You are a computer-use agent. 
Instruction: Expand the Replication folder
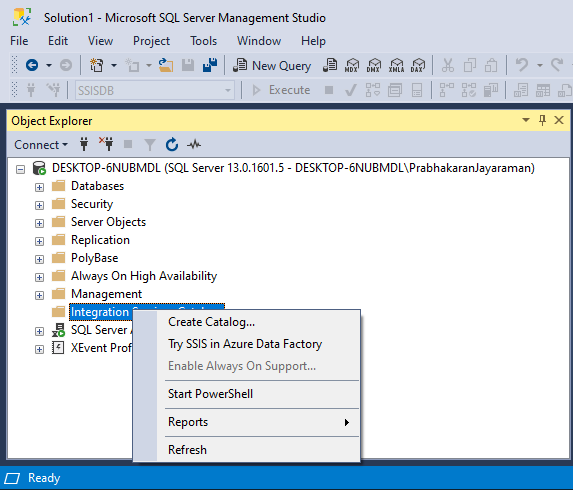click(39, 241)
